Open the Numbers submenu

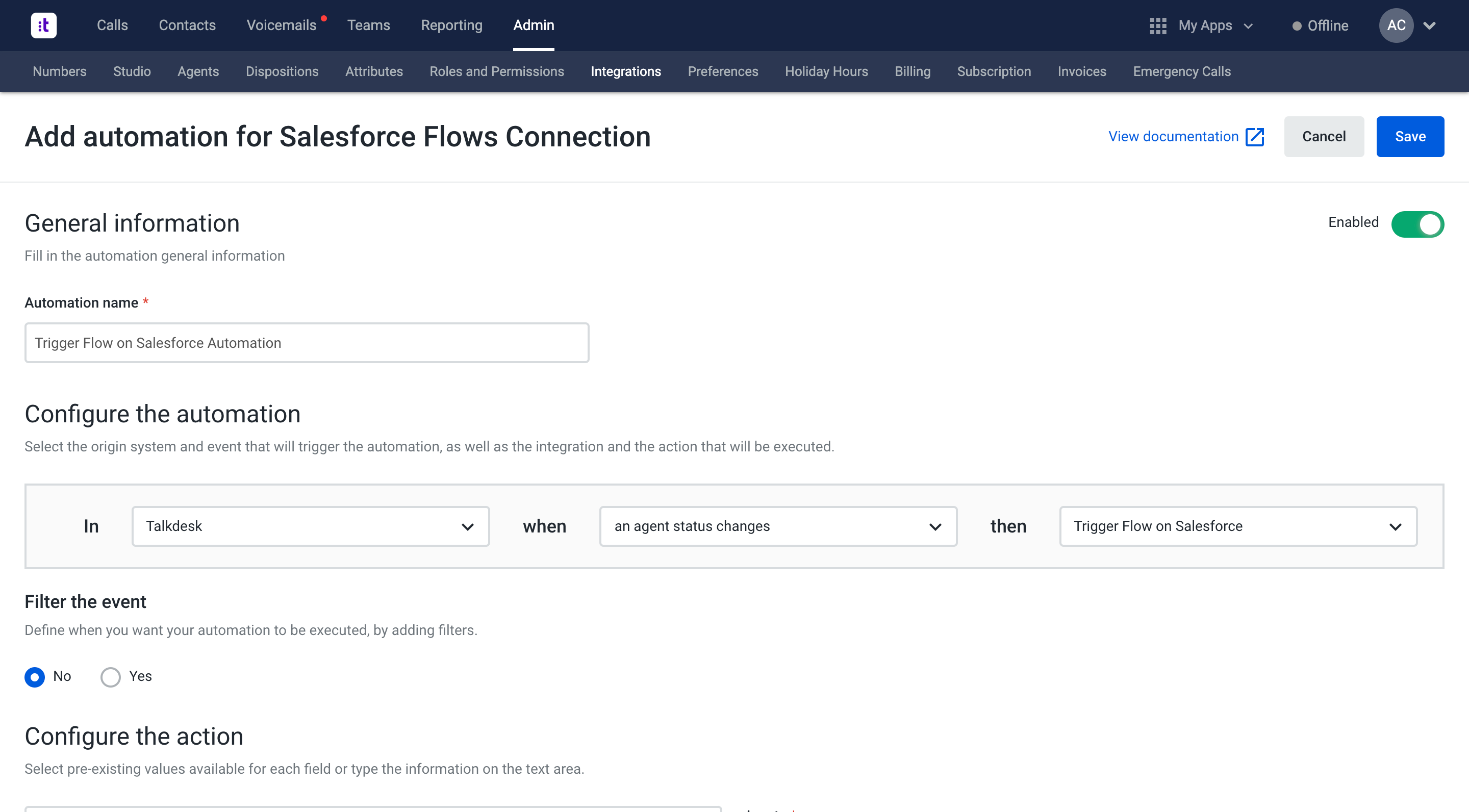59,71
